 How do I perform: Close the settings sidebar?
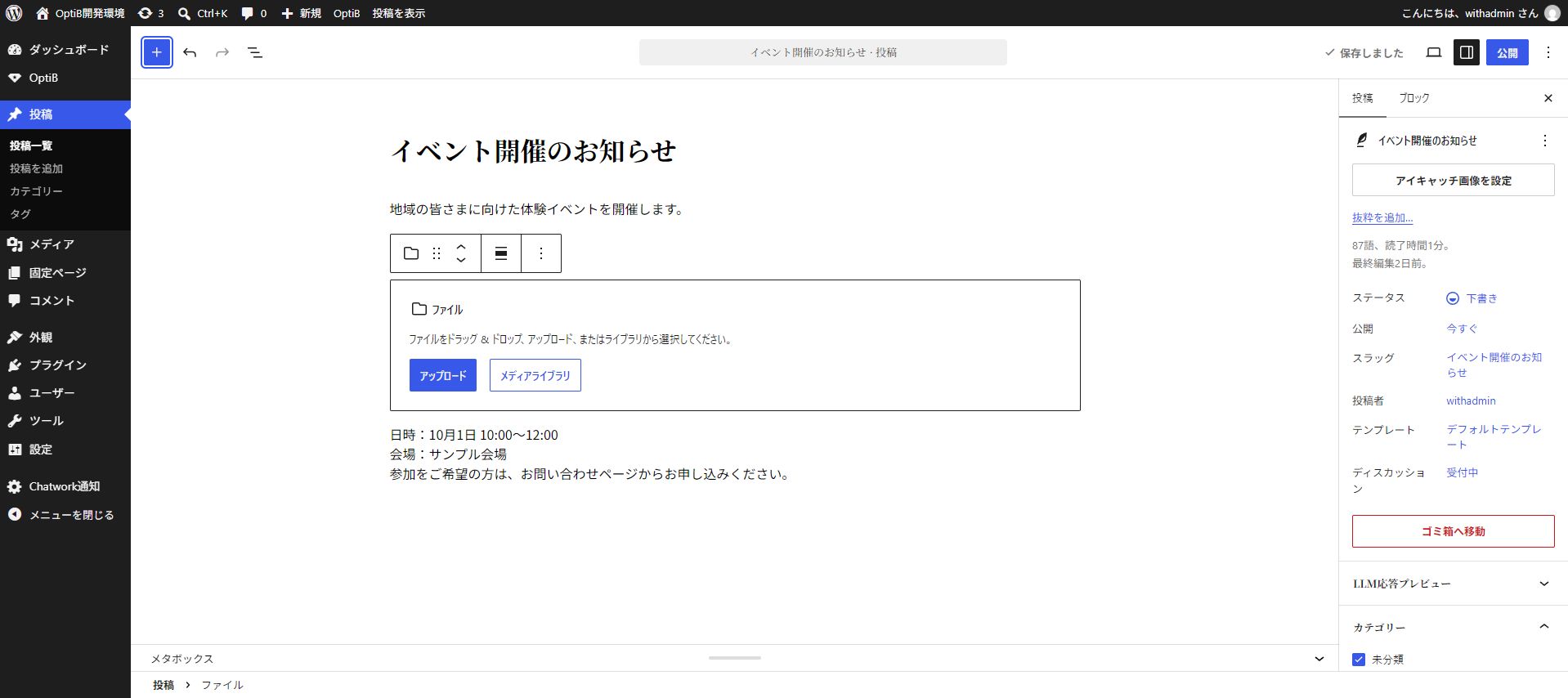click(x=1548, y=98)
